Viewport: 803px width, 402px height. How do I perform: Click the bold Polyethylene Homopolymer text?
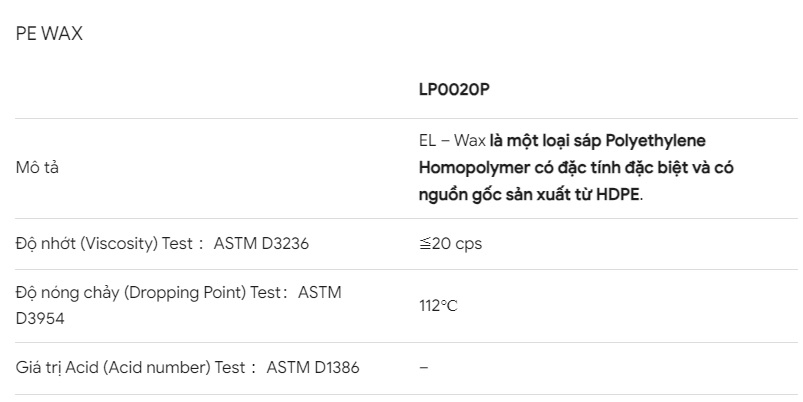coord(562,154)
